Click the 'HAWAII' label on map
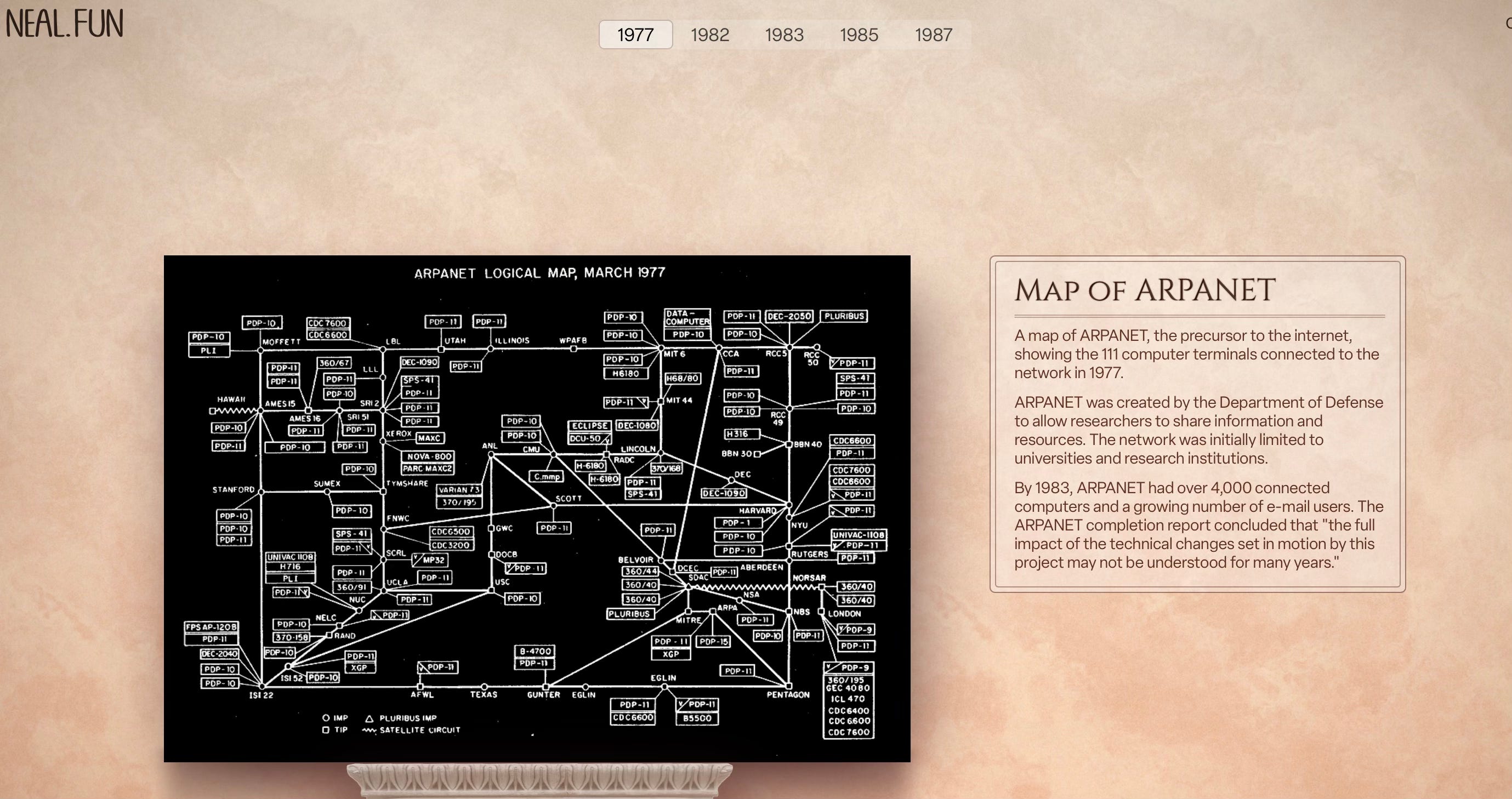1512x799 pixels. tap(231, 399)
